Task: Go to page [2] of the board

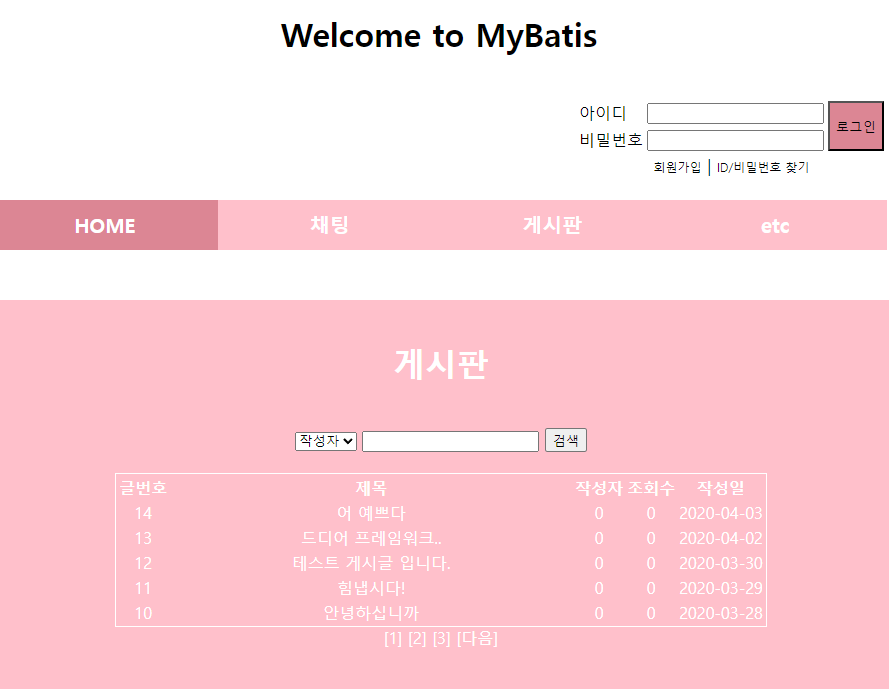Action: (x=417, y=639)
